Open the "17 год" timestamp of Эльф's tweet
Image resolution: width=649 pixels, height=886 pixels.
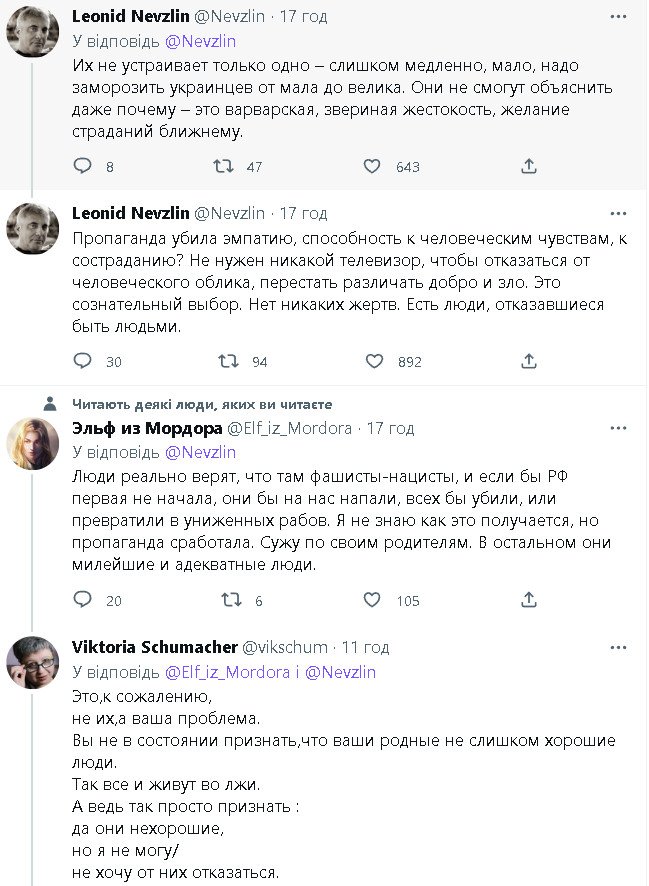pos(390,428)
